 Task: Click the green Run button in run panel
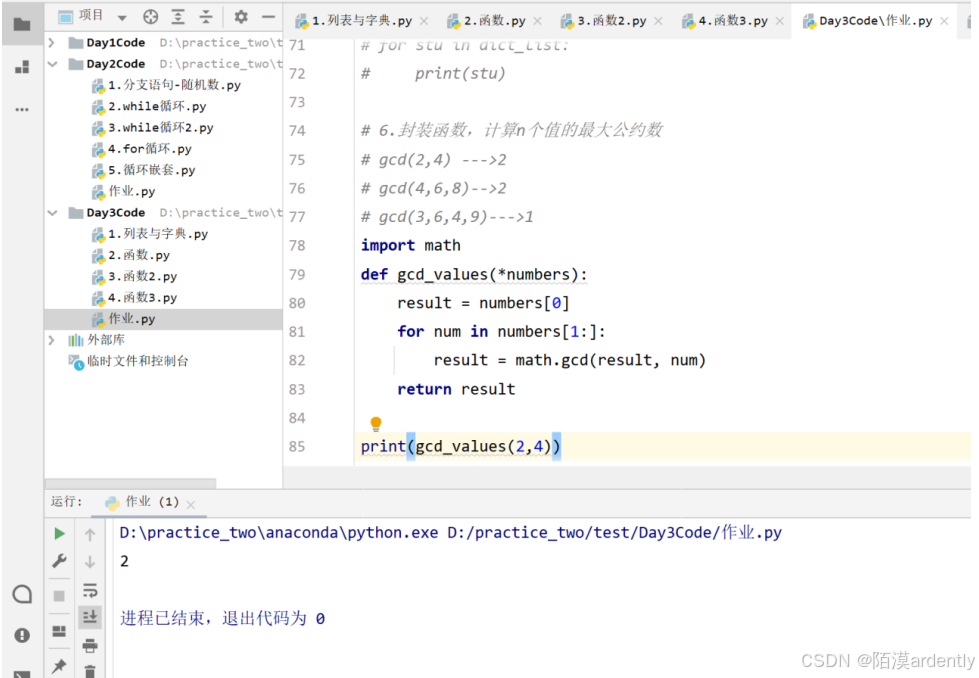pos(59,533)
